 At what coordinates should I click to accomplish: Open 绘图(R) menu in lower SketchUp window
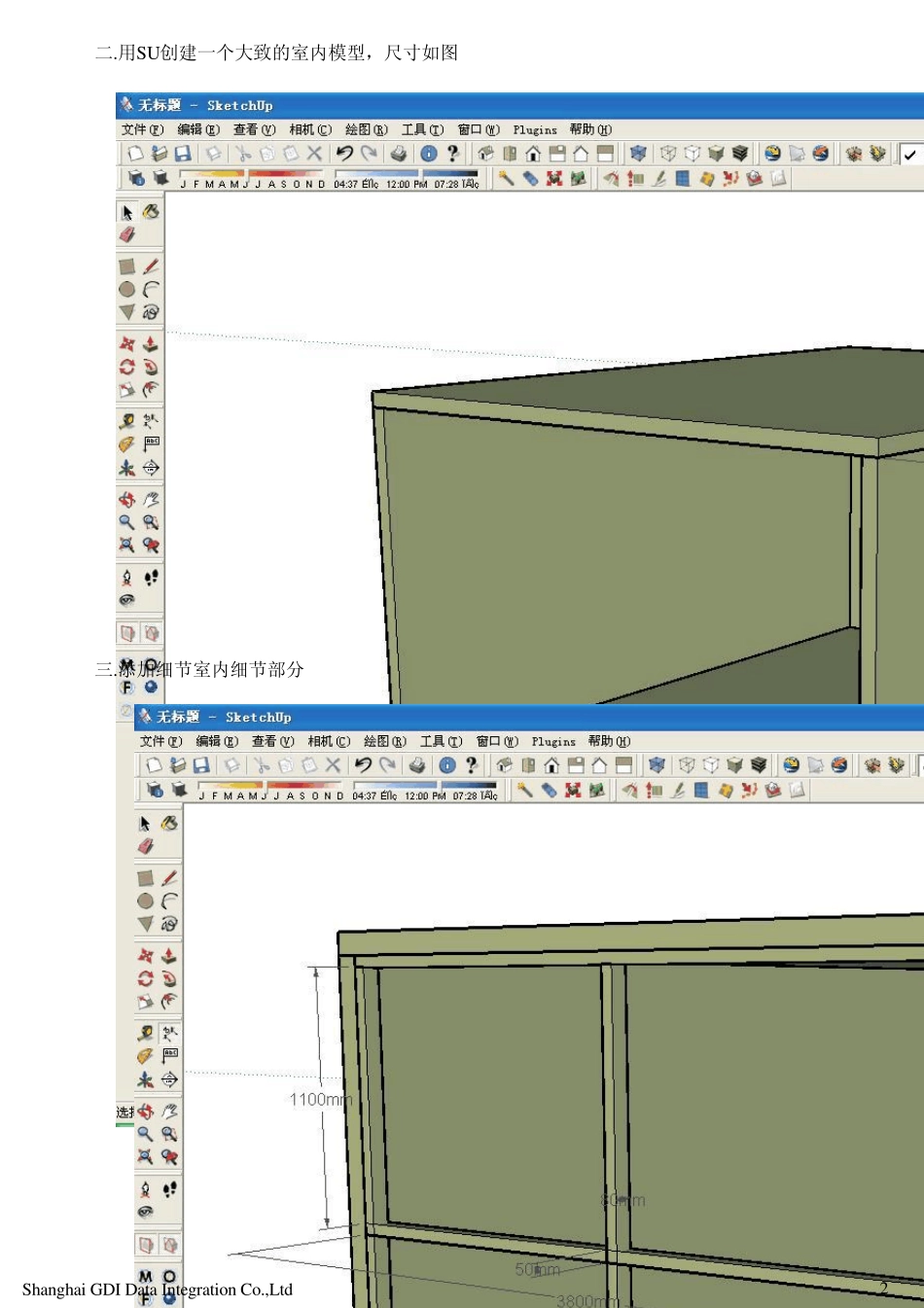(385, 741)
